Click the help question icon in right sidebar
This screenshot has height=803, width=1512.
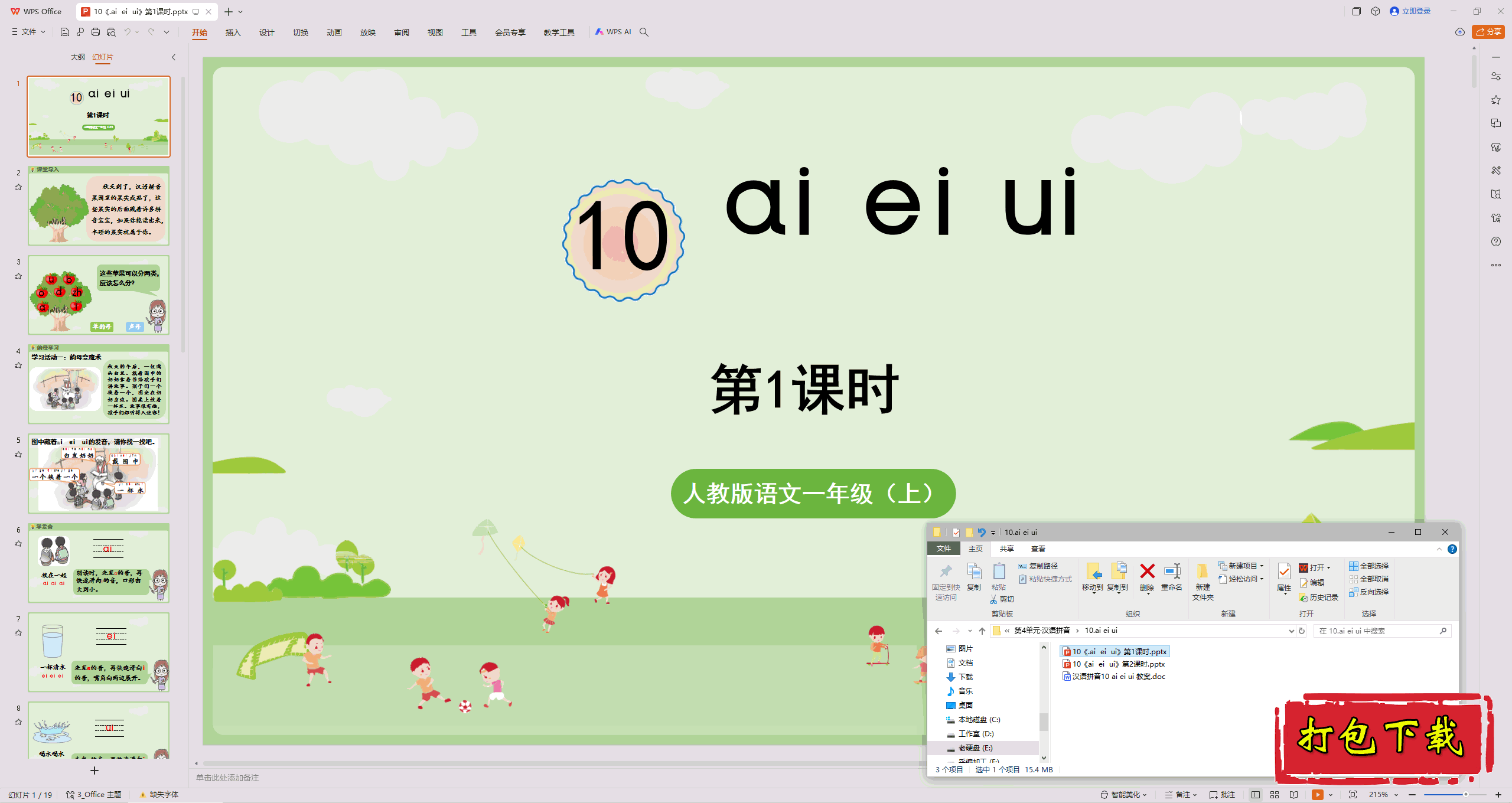click(x=1495, y=241)
